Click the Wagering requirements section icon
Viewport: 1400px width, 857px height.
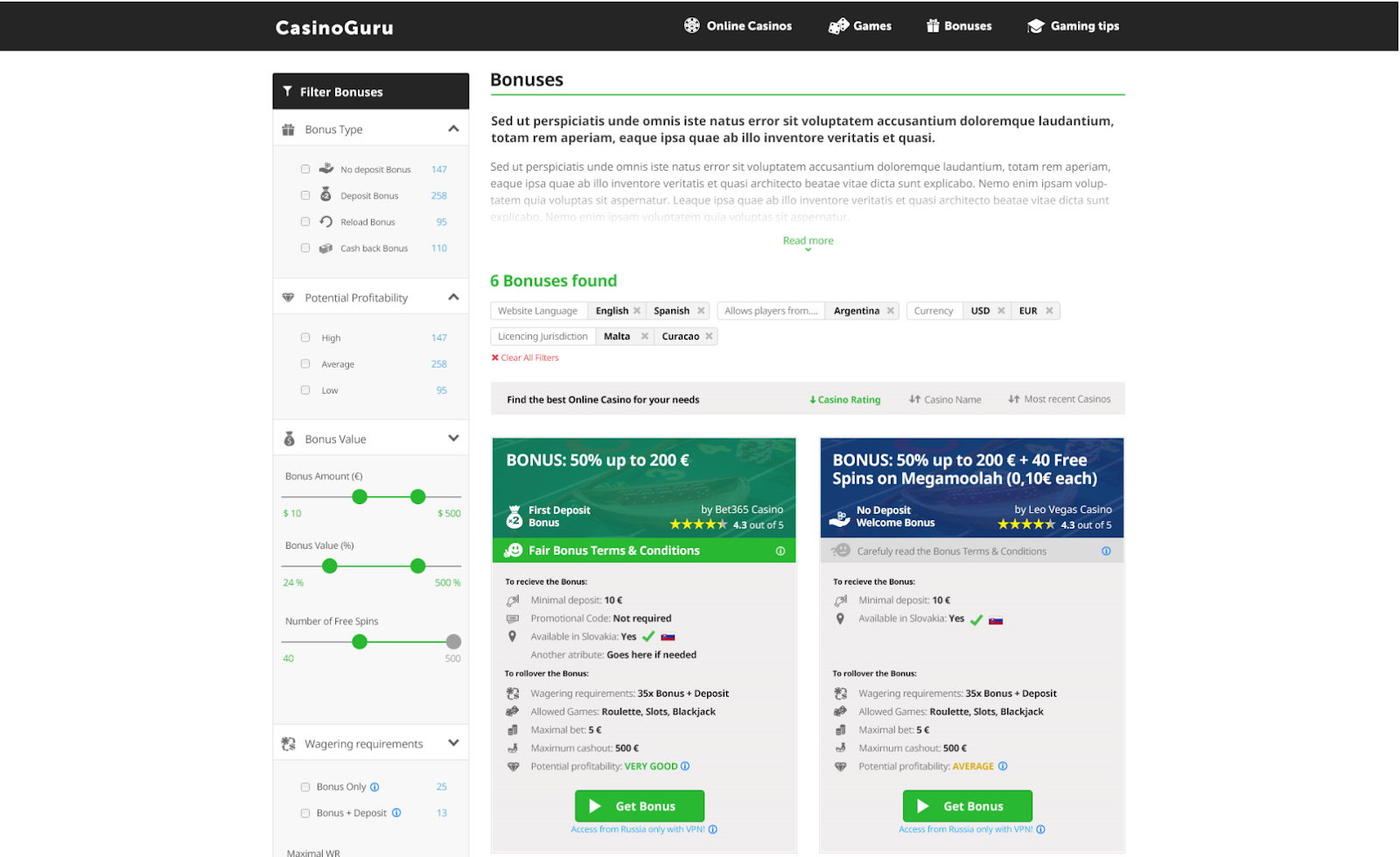[x=288, y=744]
